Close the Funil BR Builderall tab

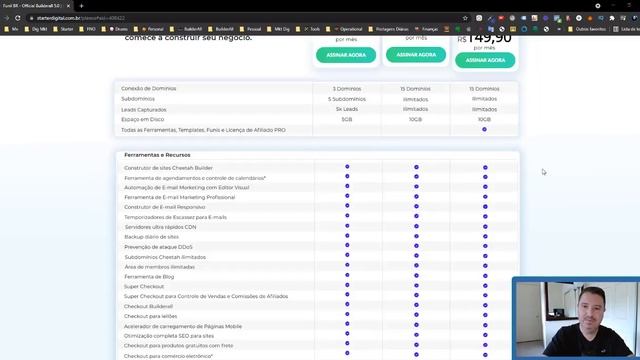[x=68, y=6]
